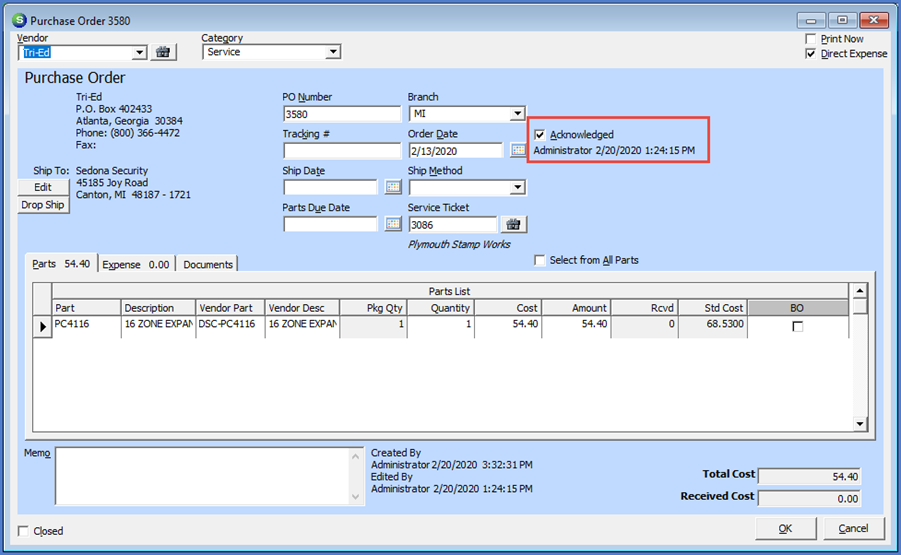
Task: Open the Parts Due Date calendar picker
Action: coord(393,224)
